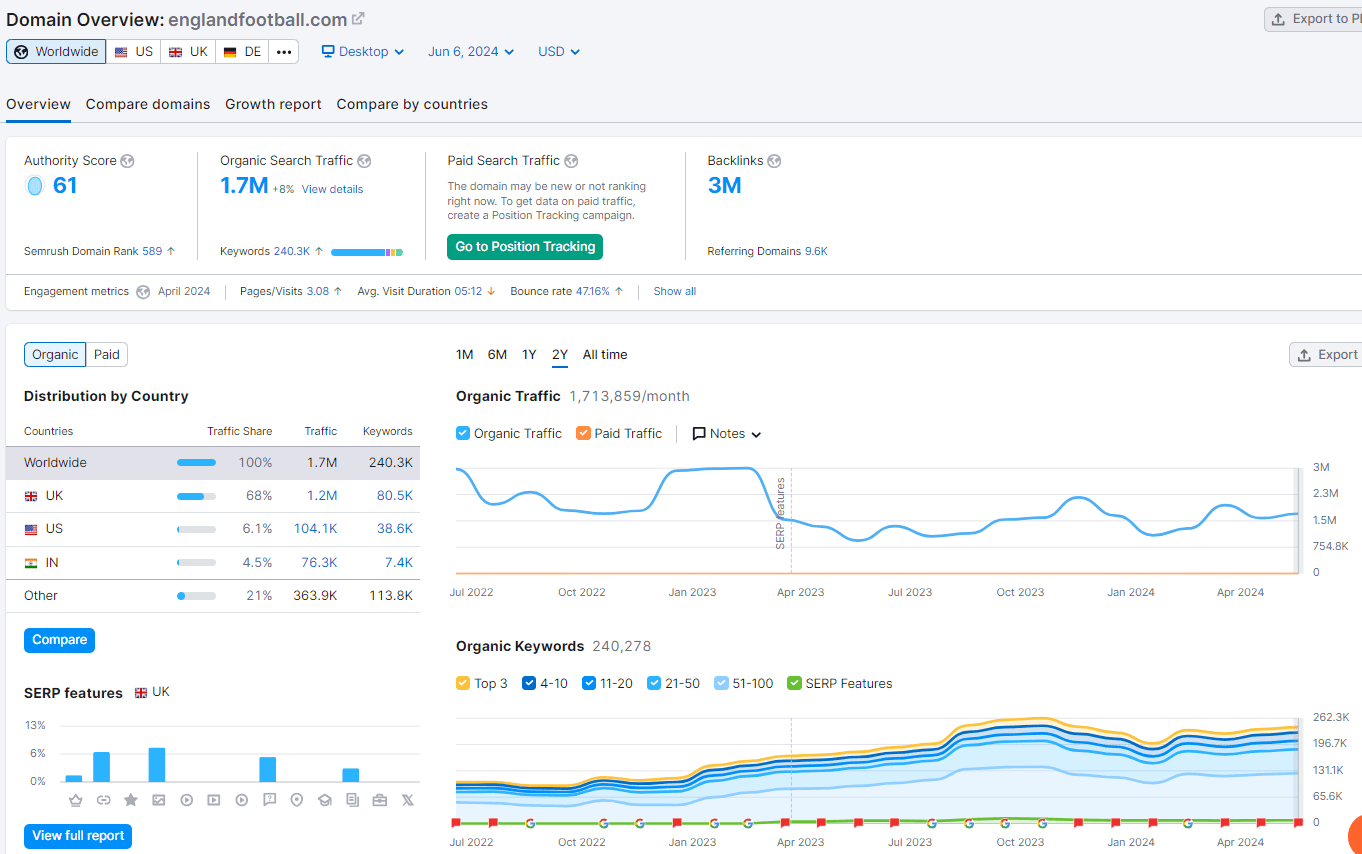The image size is (1362, 854).
Task: Select the X (Twitter) SERP feature icon
Action: (407, 800)
